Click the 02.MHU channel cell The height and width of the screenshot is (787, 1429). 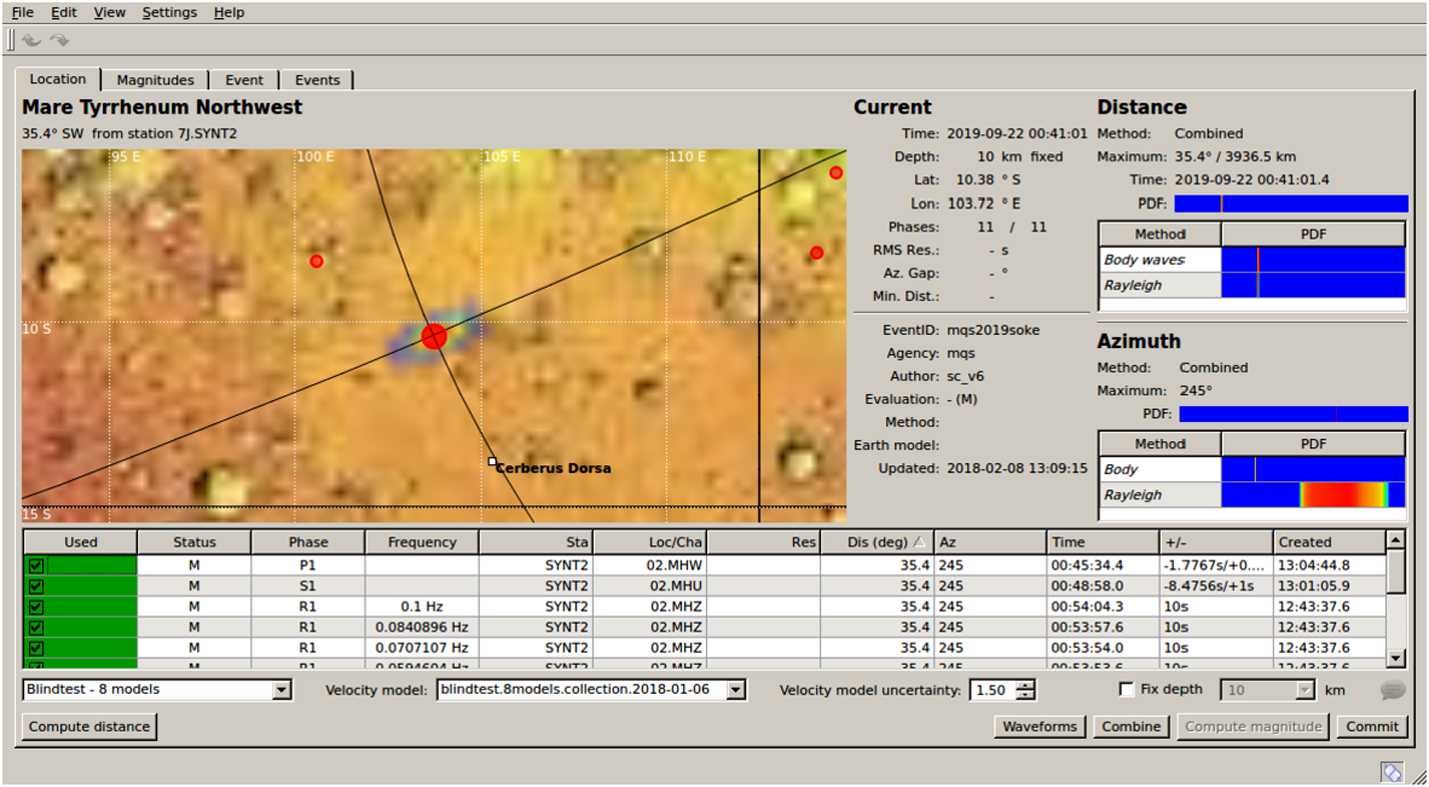650,586
